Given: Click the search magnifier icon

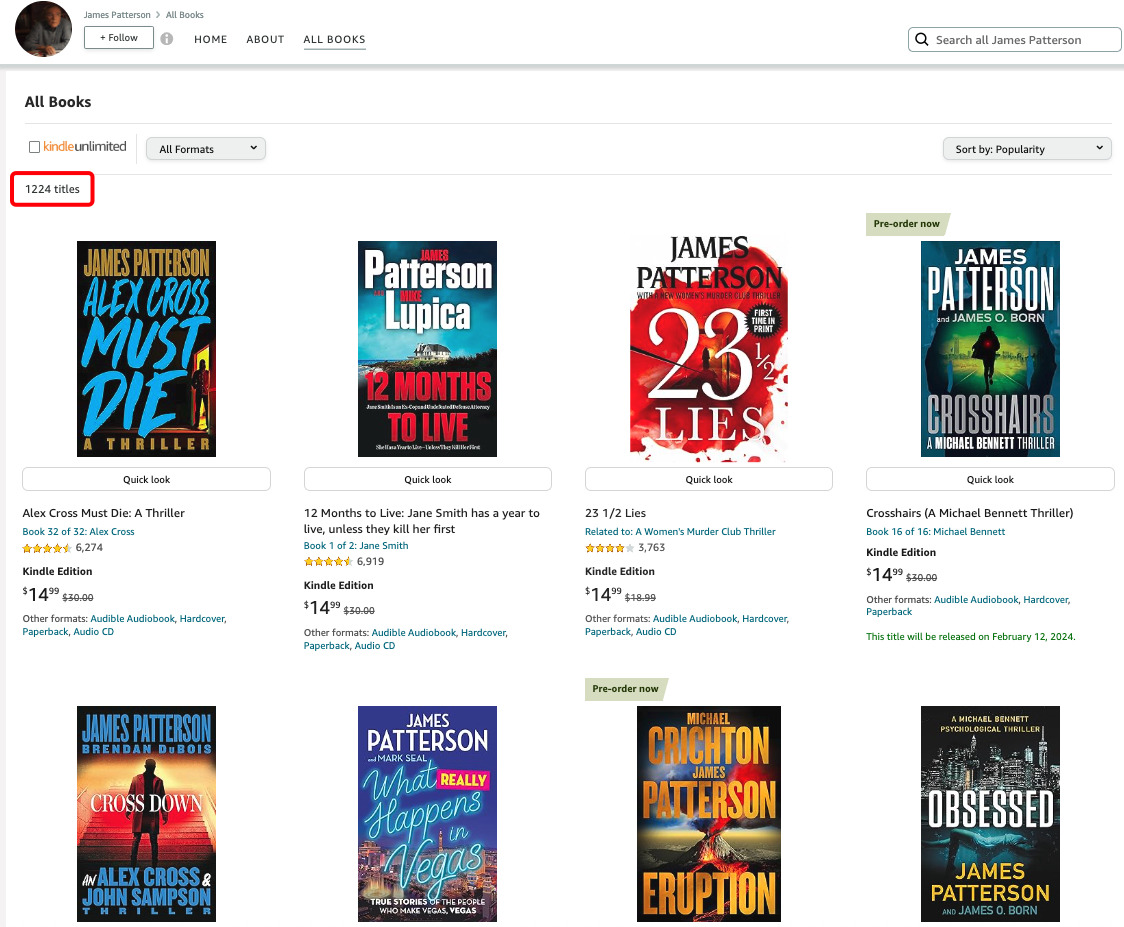Looking at the screenshot, I should (x=922, y=39).
